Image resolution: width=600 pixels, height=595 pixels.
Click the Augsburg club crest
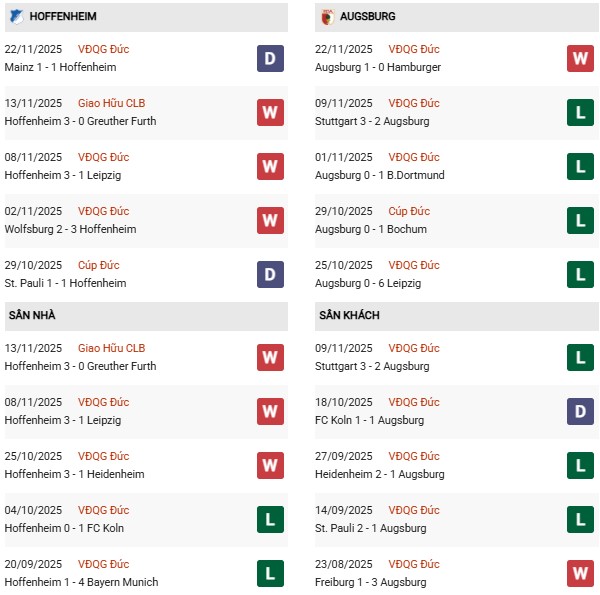pyautogui.click(x=327, y=17)
